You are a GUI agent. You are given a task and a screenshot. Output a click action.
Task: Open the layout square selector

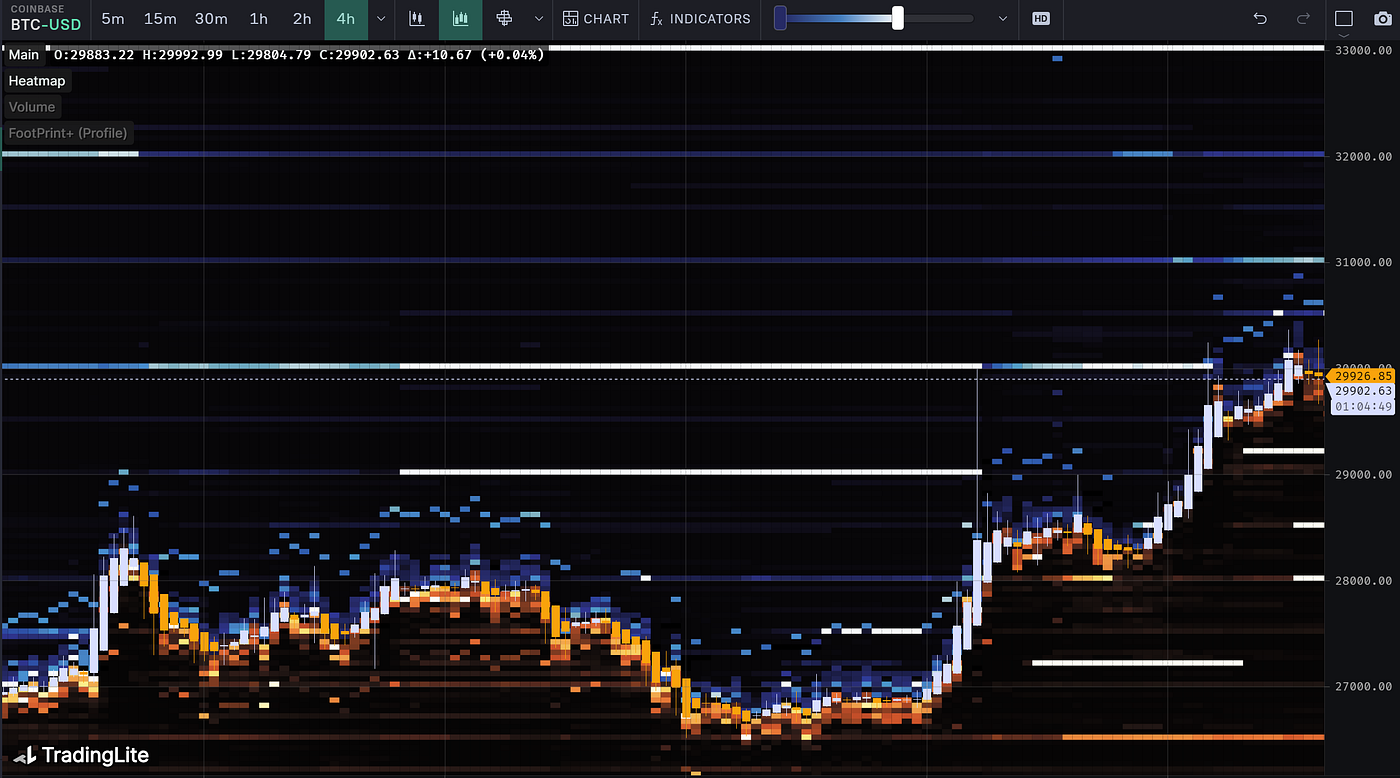coord(1343,19)
